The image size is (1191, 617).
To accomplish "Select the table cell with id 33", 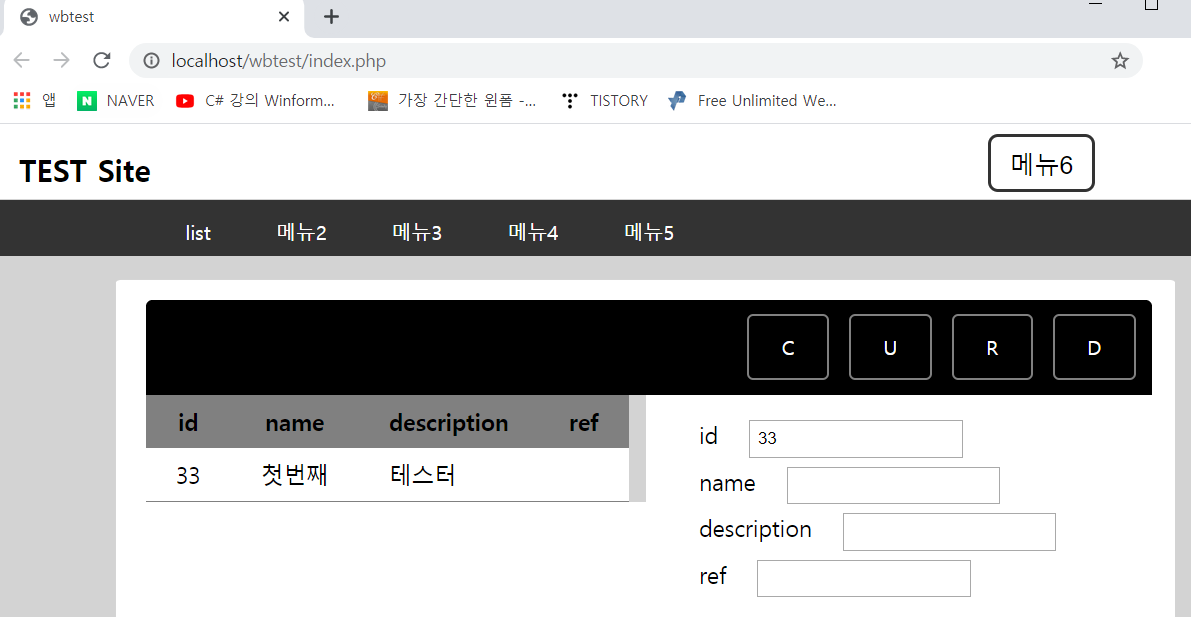I will (188, 476).
